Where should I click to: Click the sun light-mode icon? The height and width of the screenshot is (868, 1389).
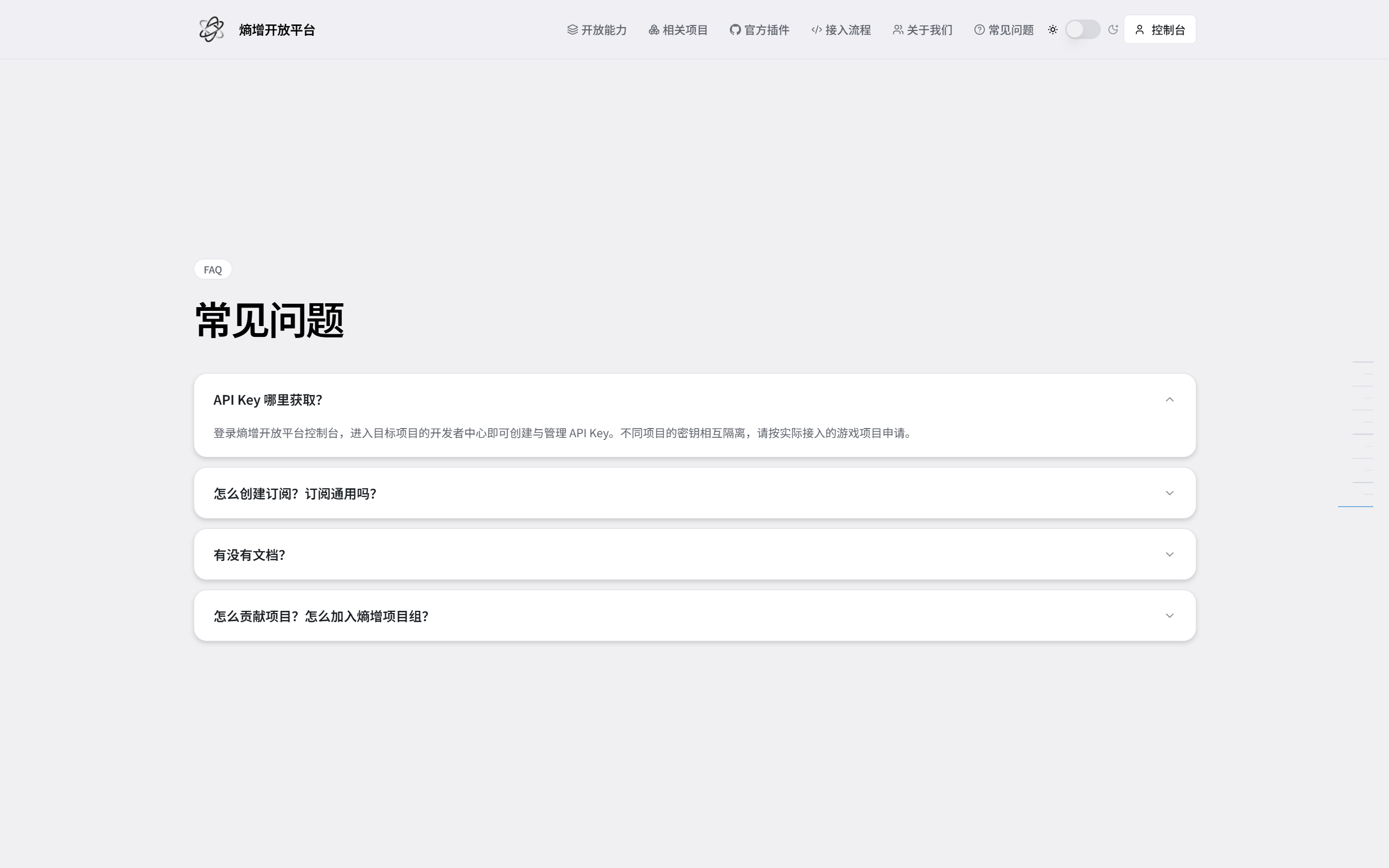1053,30
